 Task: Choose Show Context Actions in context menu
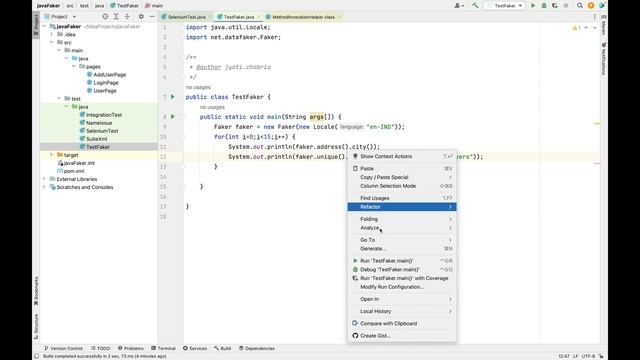[x=402, y=156]
